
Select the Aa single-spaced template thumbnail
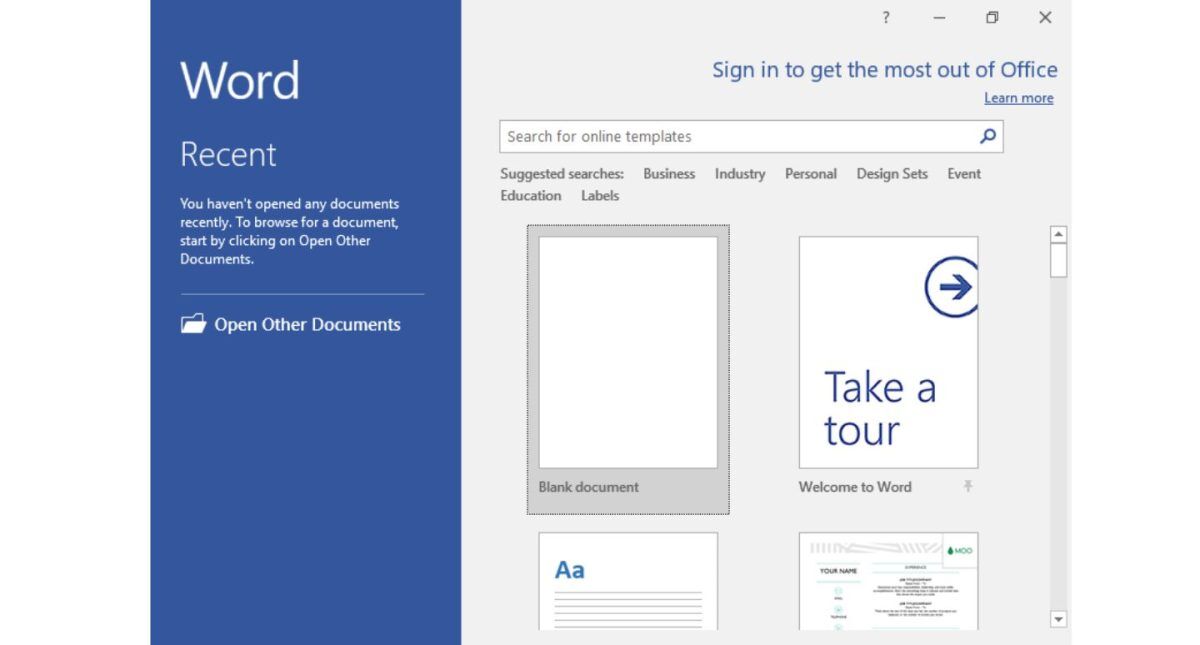pyautogui.click(x=628, y=581)
